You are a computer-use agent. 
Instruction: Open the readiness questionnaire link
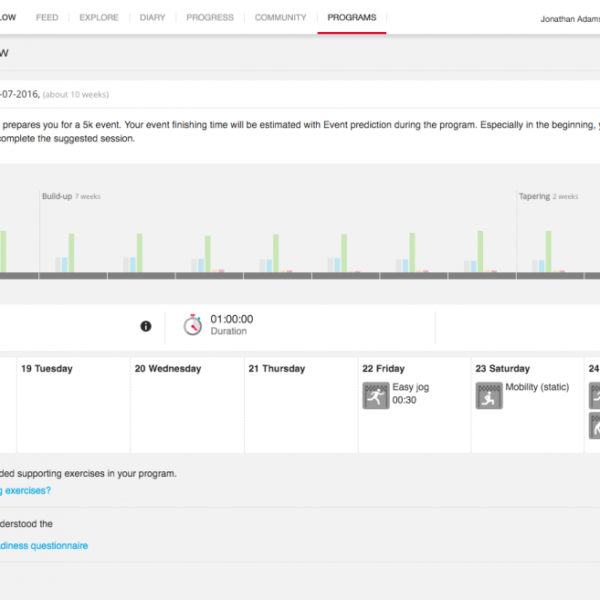pyautogui.click(x=44, y=546)
